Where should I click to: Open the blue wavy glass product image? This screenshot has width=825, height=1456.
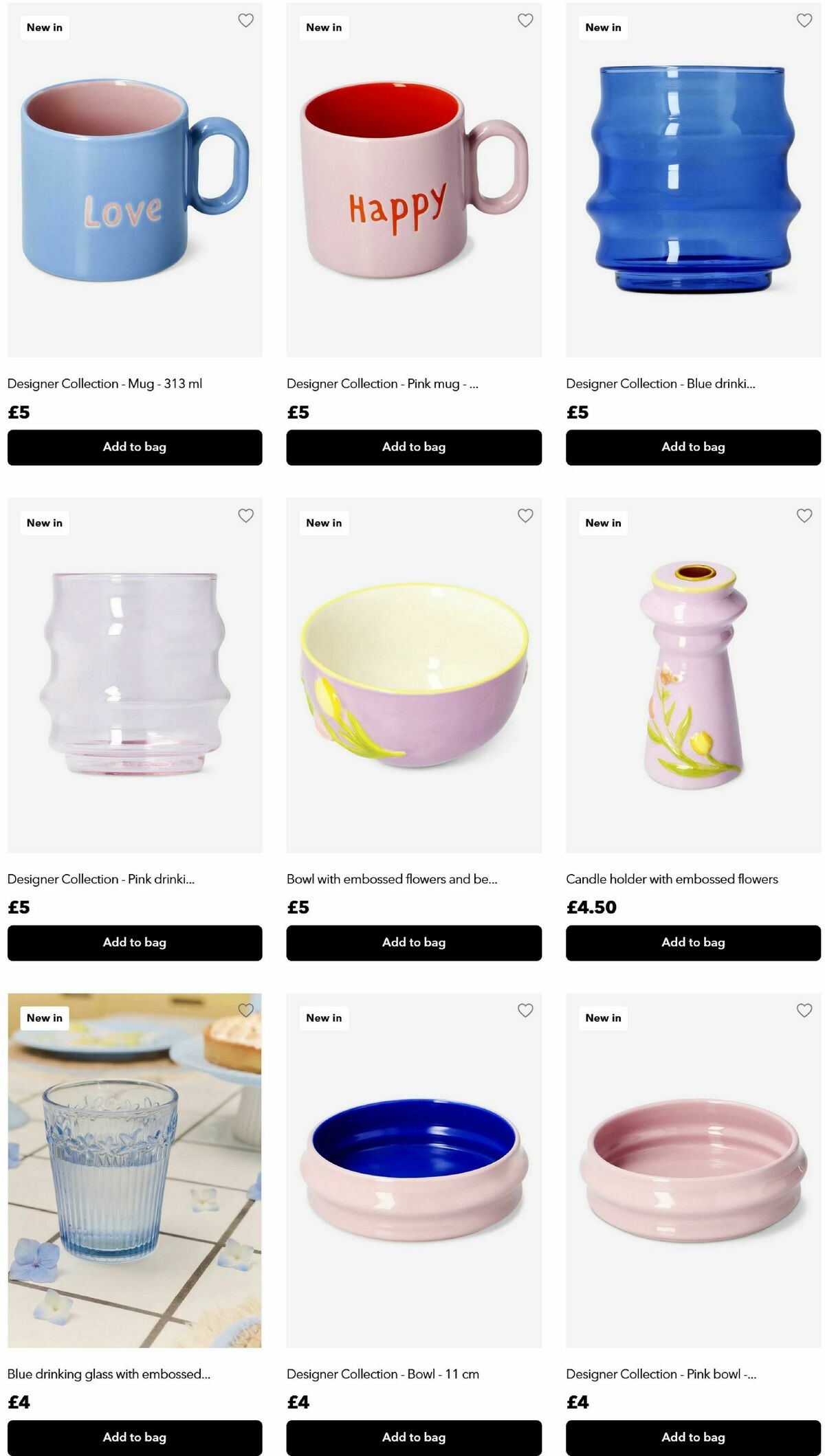693,180
